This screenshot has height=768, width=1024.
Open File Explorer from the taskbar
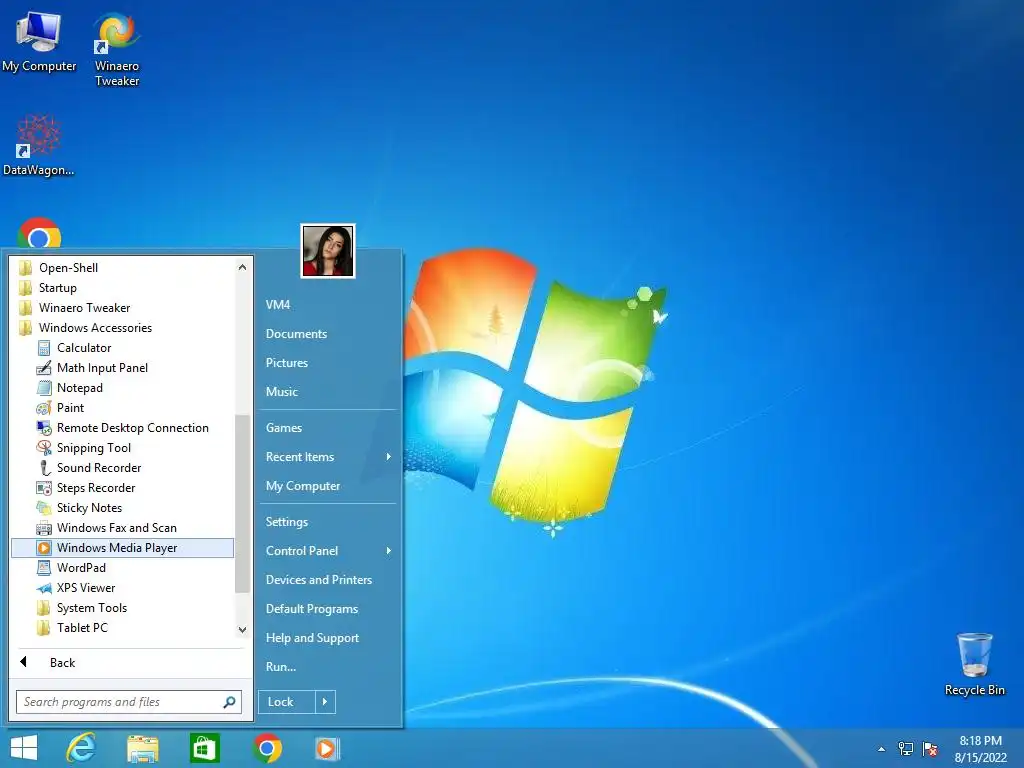click(x=143, y=748)
